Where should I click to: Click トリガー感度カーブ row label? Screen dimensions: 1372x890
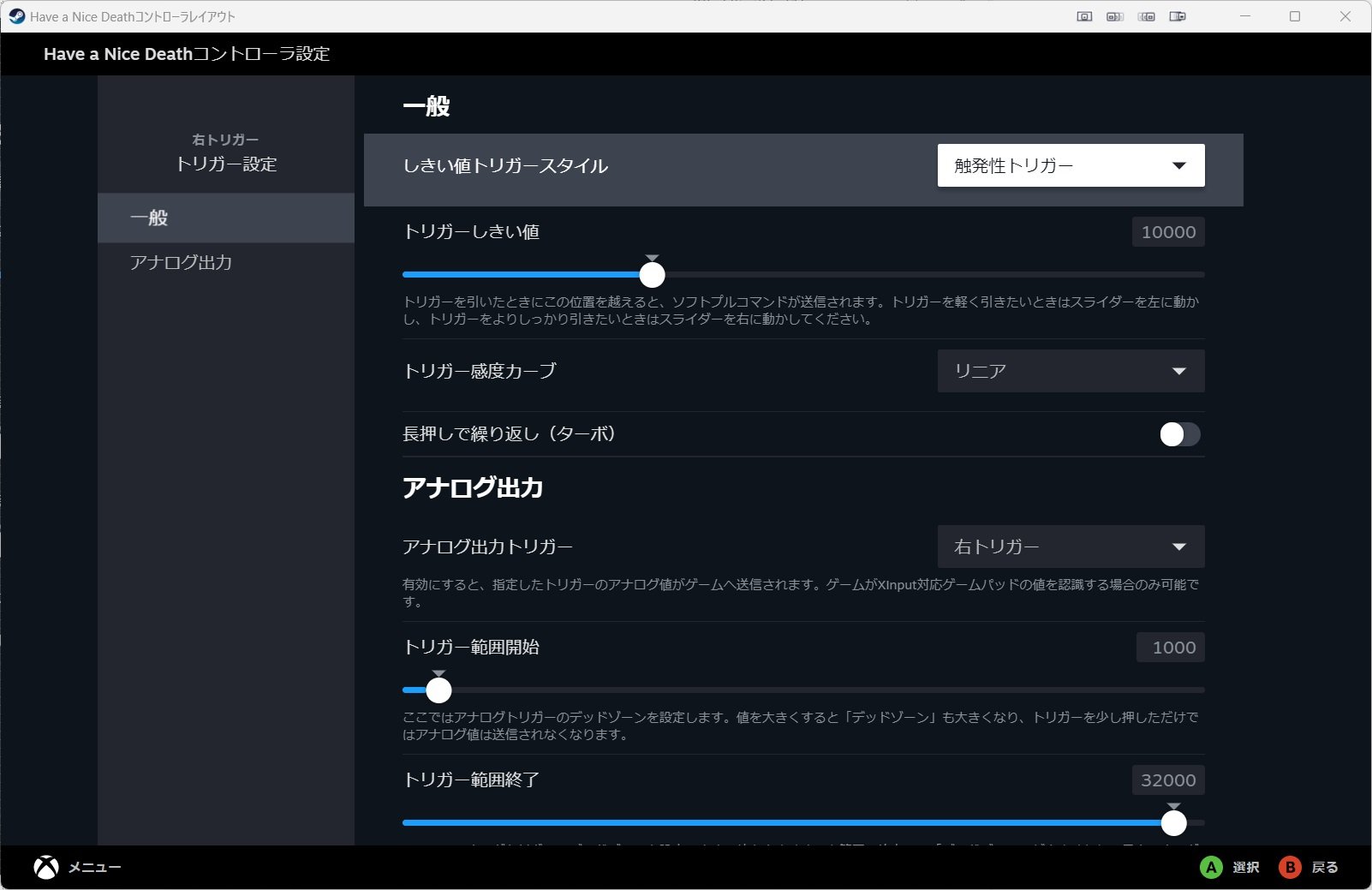coord(480,371)
